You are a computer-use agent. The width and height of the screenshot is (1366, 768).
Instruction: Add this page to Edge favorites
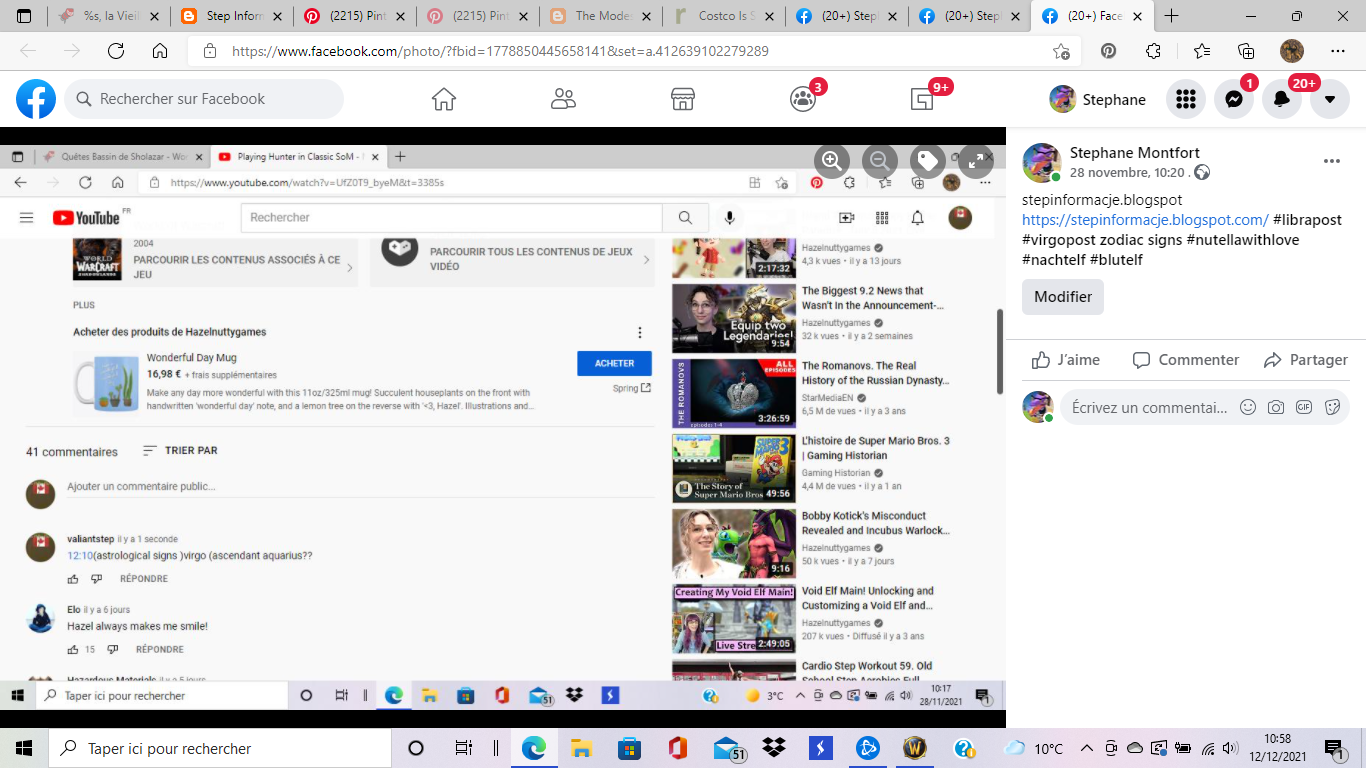pos(1062,51)
